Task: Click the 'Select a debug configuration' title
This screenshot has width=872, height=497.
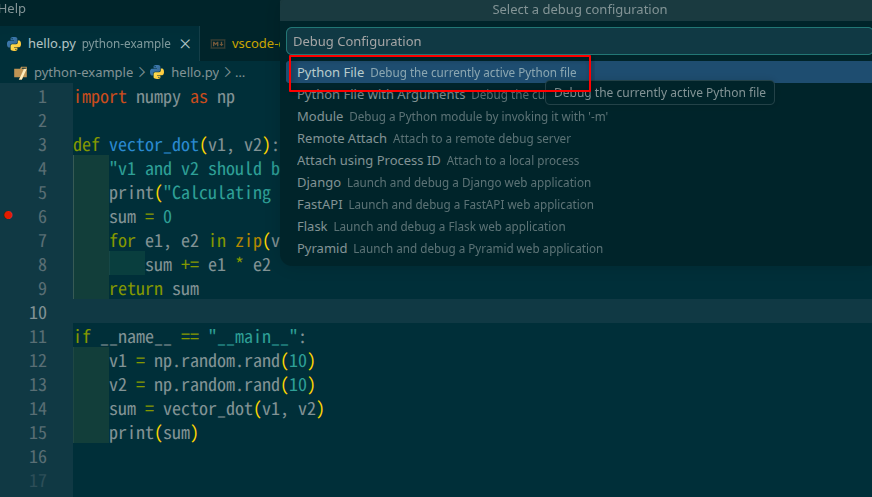Action: tap(579, 9)
